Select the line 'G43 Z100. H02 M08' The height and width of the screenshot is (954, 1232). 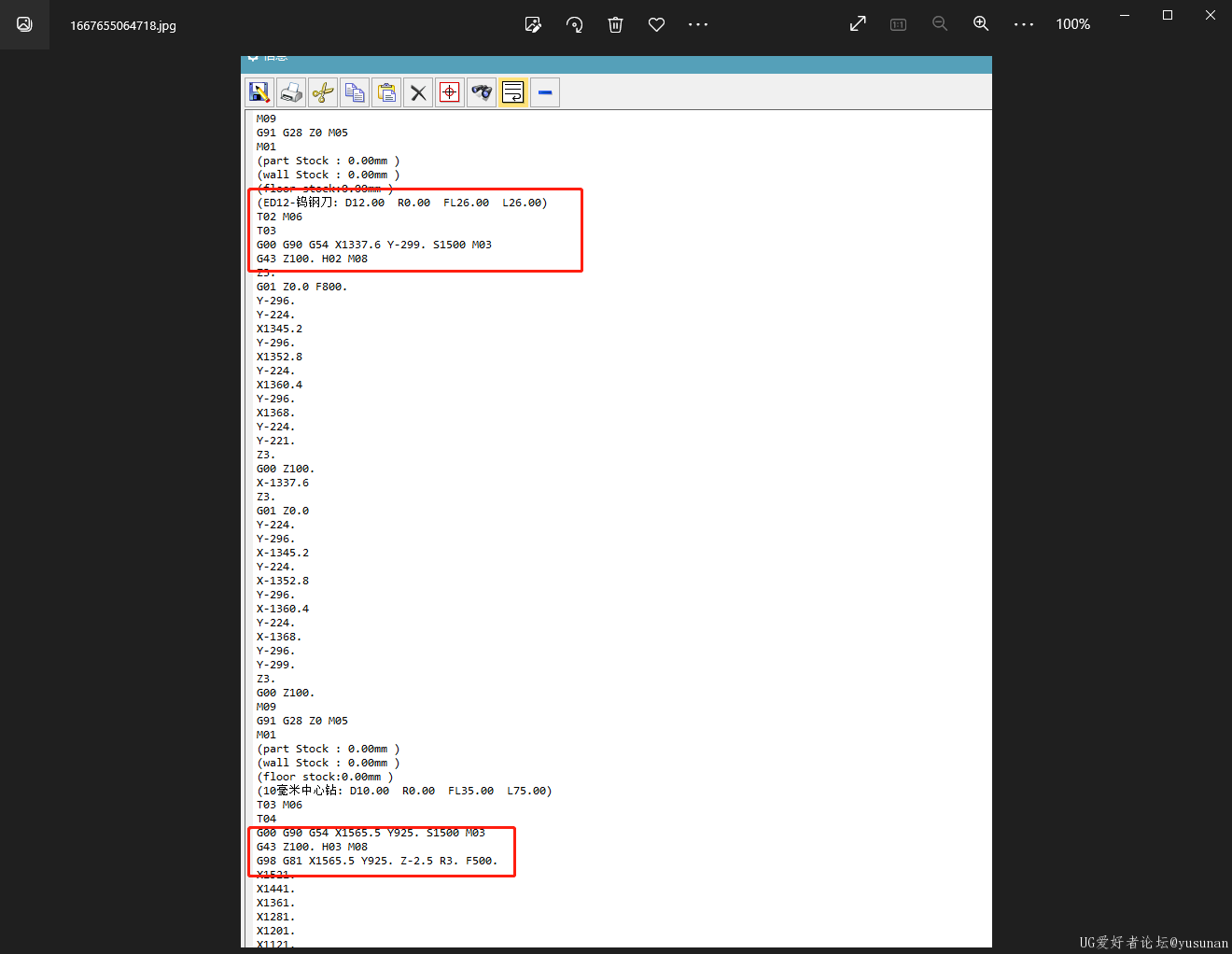[312, 259]
